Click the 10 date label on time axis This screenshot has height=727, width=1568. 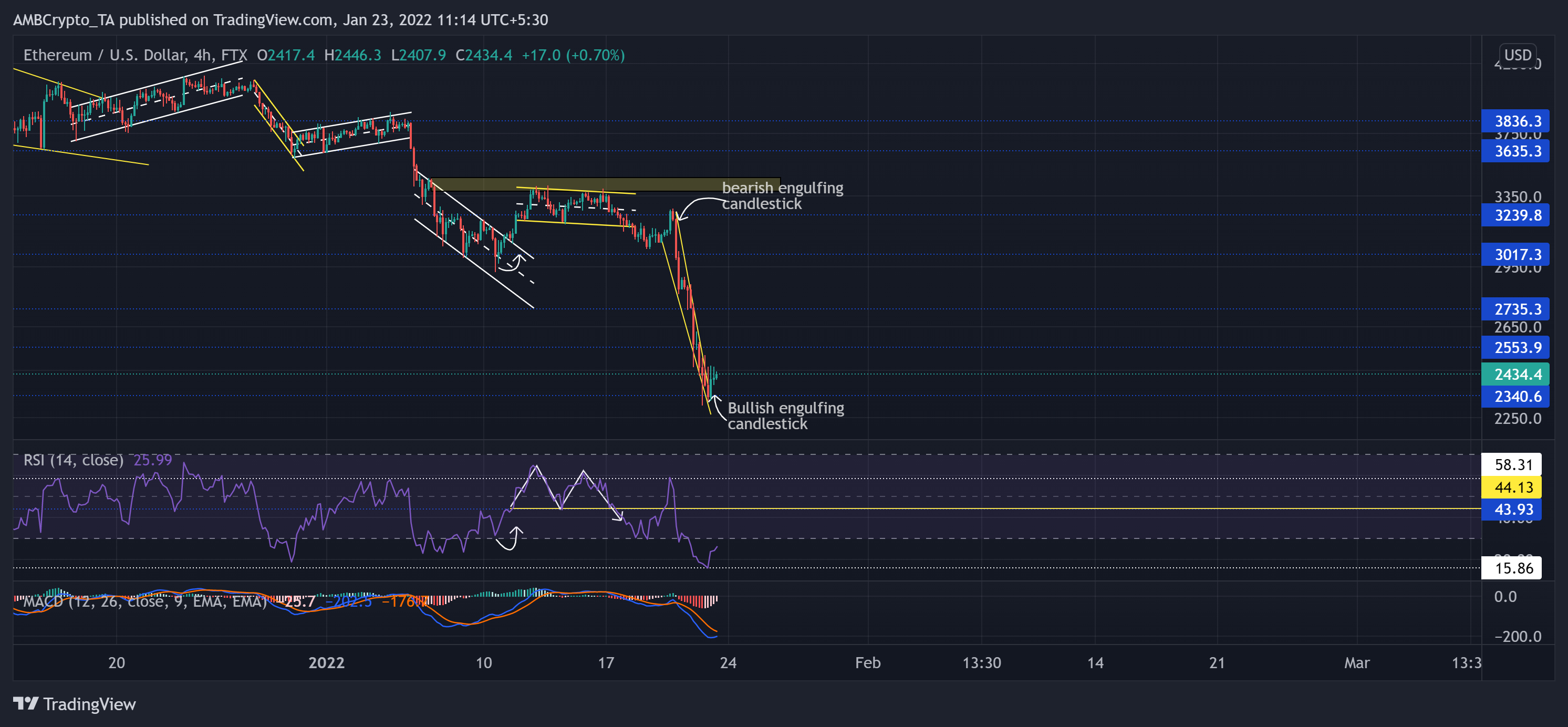tap(483, 662)
